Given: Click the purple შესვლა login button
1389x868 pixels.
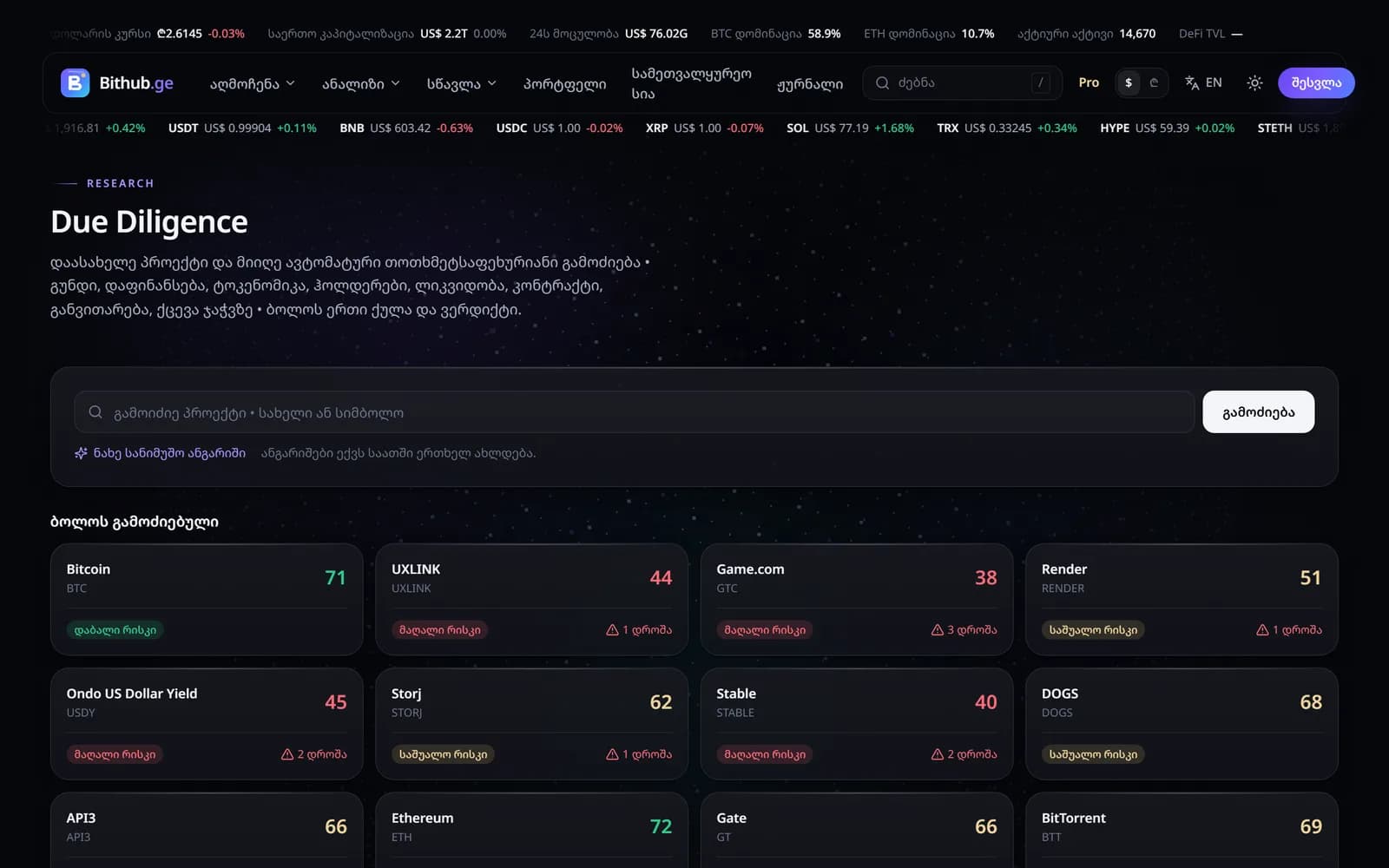Looking at the screenshot, I should pos(1316,83).
